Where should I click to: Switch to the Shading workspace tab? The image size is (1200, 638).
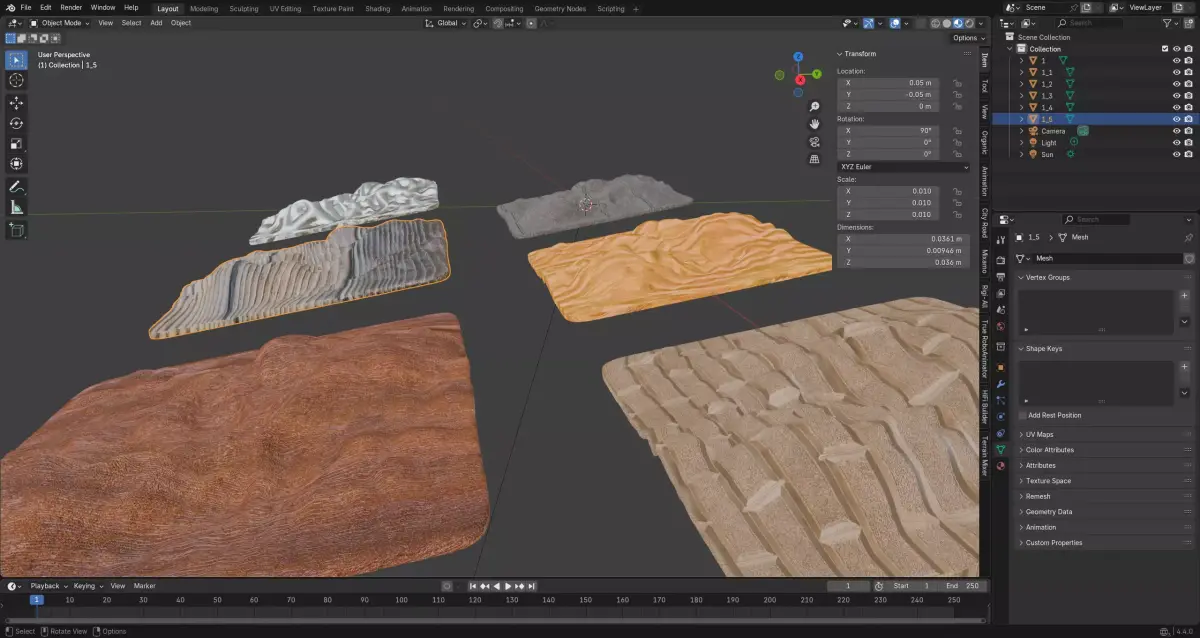click(x=377, y=8)
